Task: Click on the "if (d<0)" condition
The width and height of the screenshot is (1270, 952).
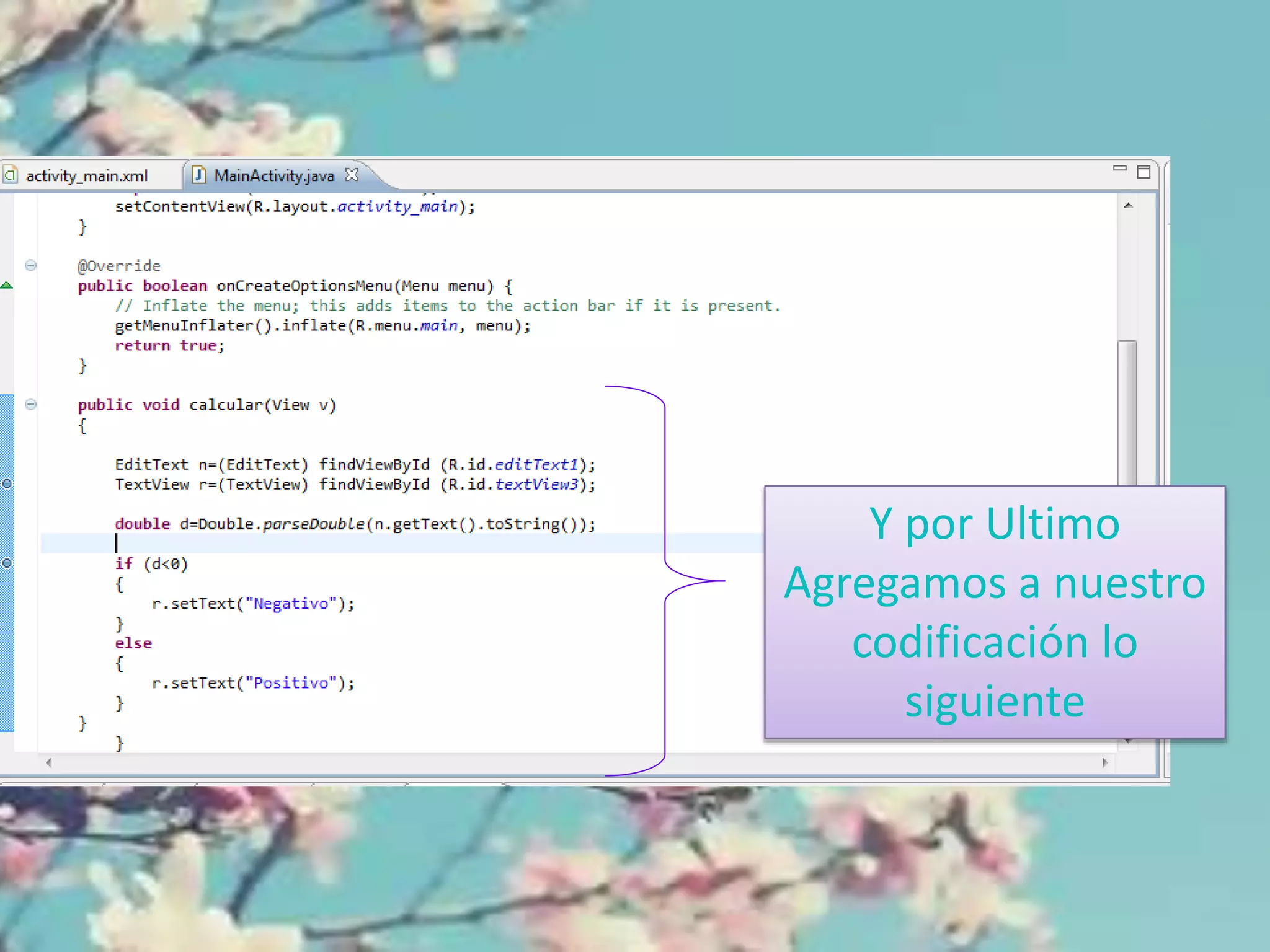Action: click(151, 563)
